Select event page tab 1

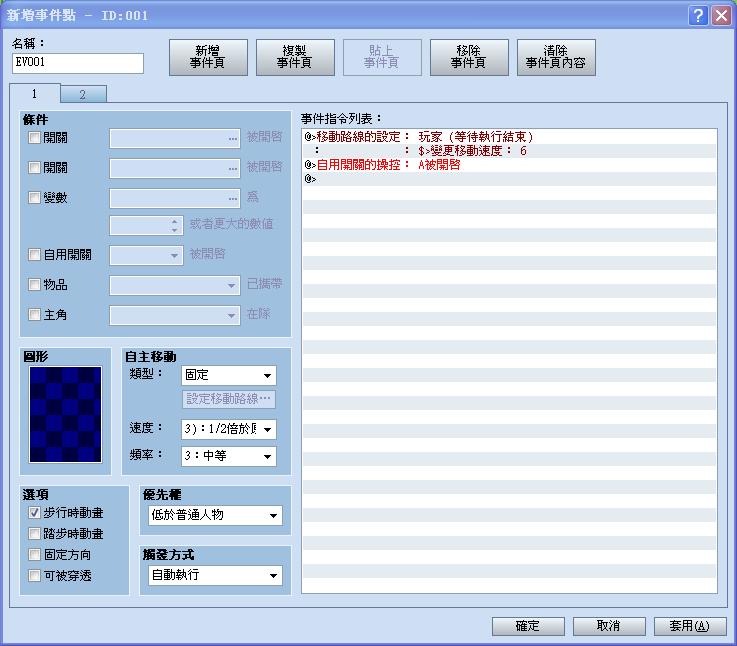click(x=35, y=93)
